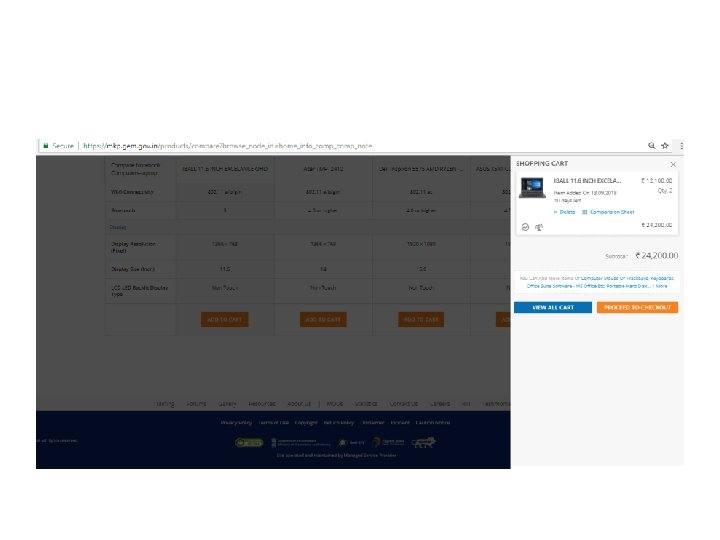Image resolution: width=720 pixels, height=540 pixels.
Task: Close the Shopping Cart panel
Action: (x=673, y=164)
